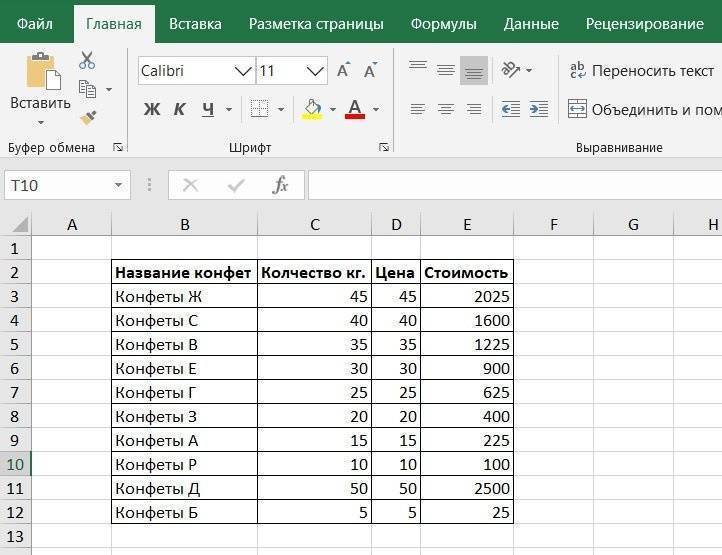Click the Increase Font Size icon
The height and width of the screenshot is (555, 722).
click(343, 71)
